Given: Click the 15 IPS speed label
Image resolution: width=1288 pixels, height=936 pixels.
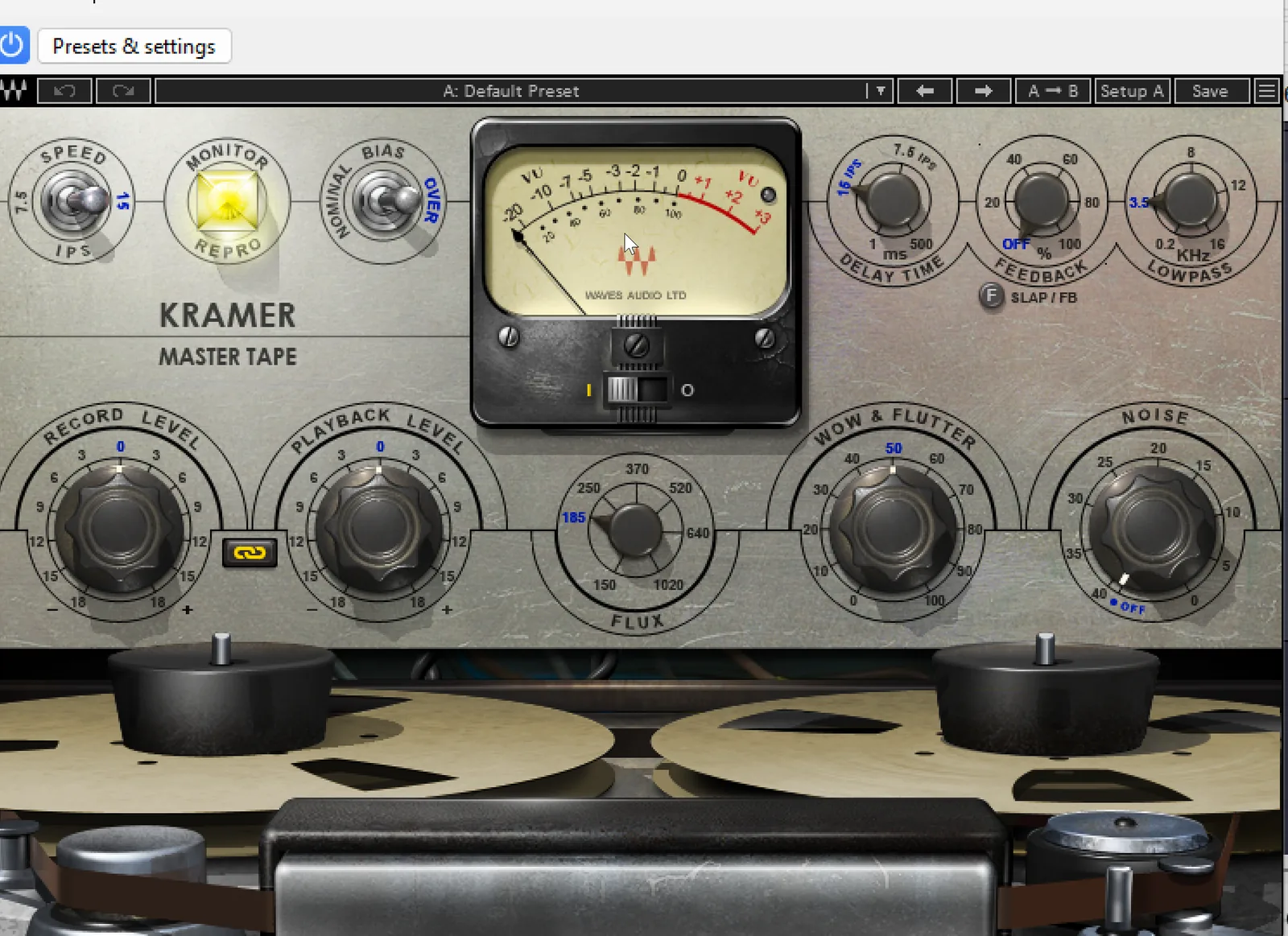Looking at the screenshot, I should click(123, 201).
